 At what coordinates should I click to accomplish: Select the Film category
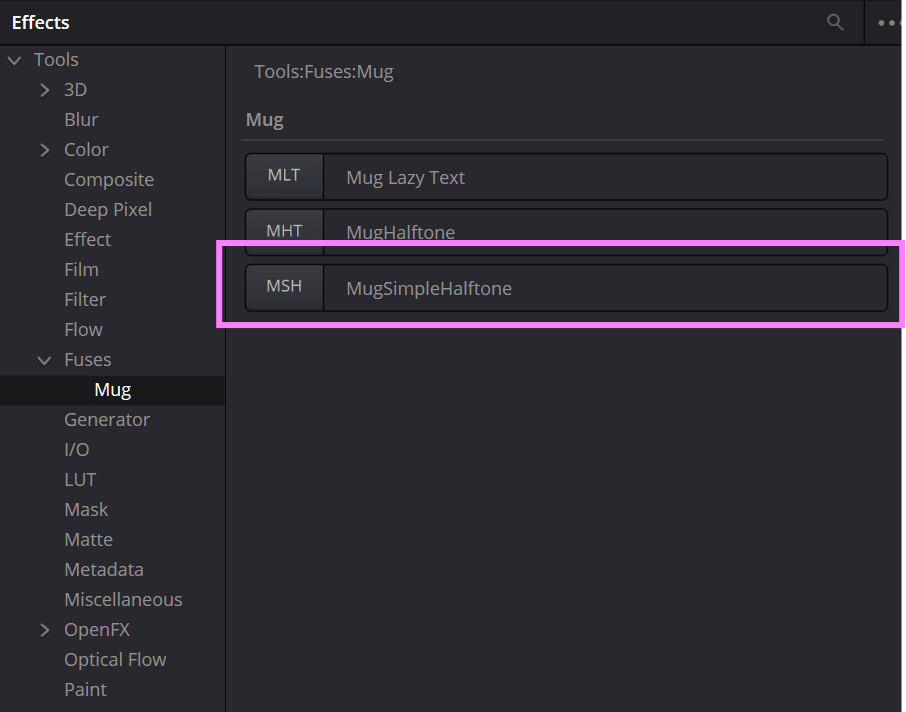click(x=81, y=270)
